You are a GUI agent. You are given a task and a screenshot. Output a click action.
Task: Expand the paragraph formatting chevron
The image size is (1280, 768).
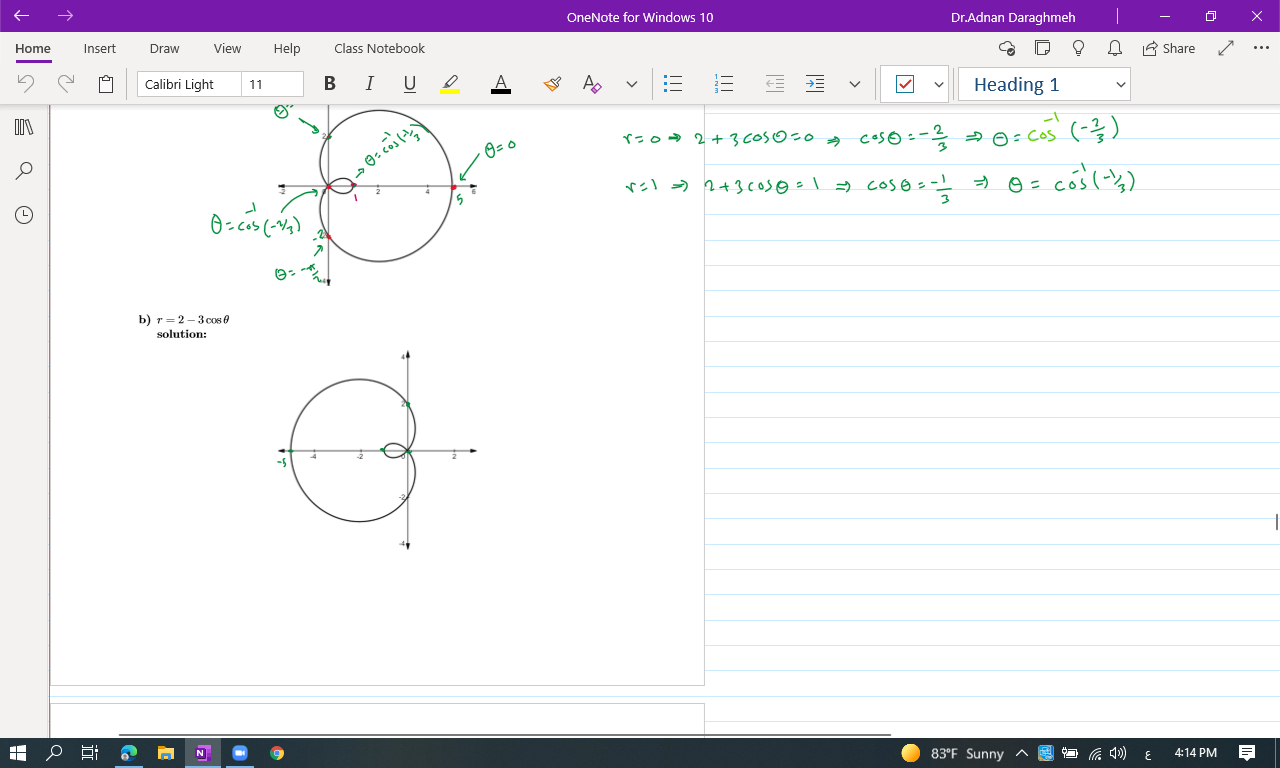854,84
